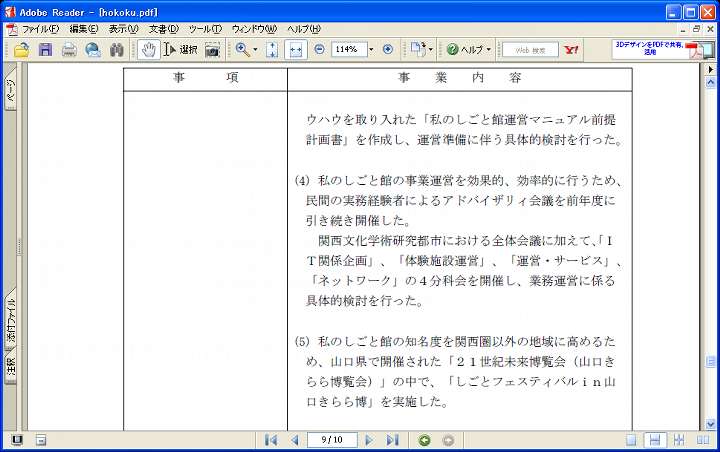Screen dimensions: 720x452
Task: Jump to the first page
Action: click(x=271, y=440)
